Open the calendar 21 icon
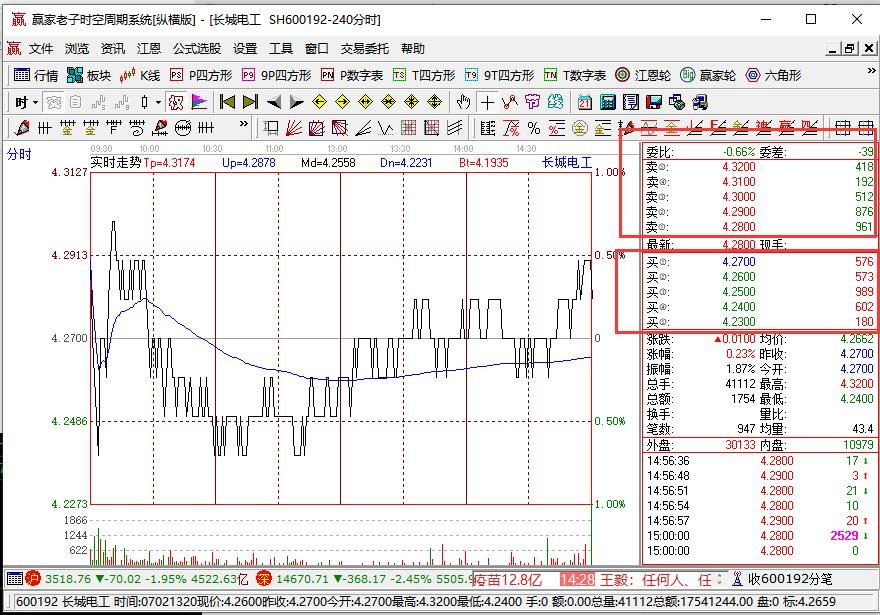The width and height of the screenshot is (880, 615). coord(585,102)
